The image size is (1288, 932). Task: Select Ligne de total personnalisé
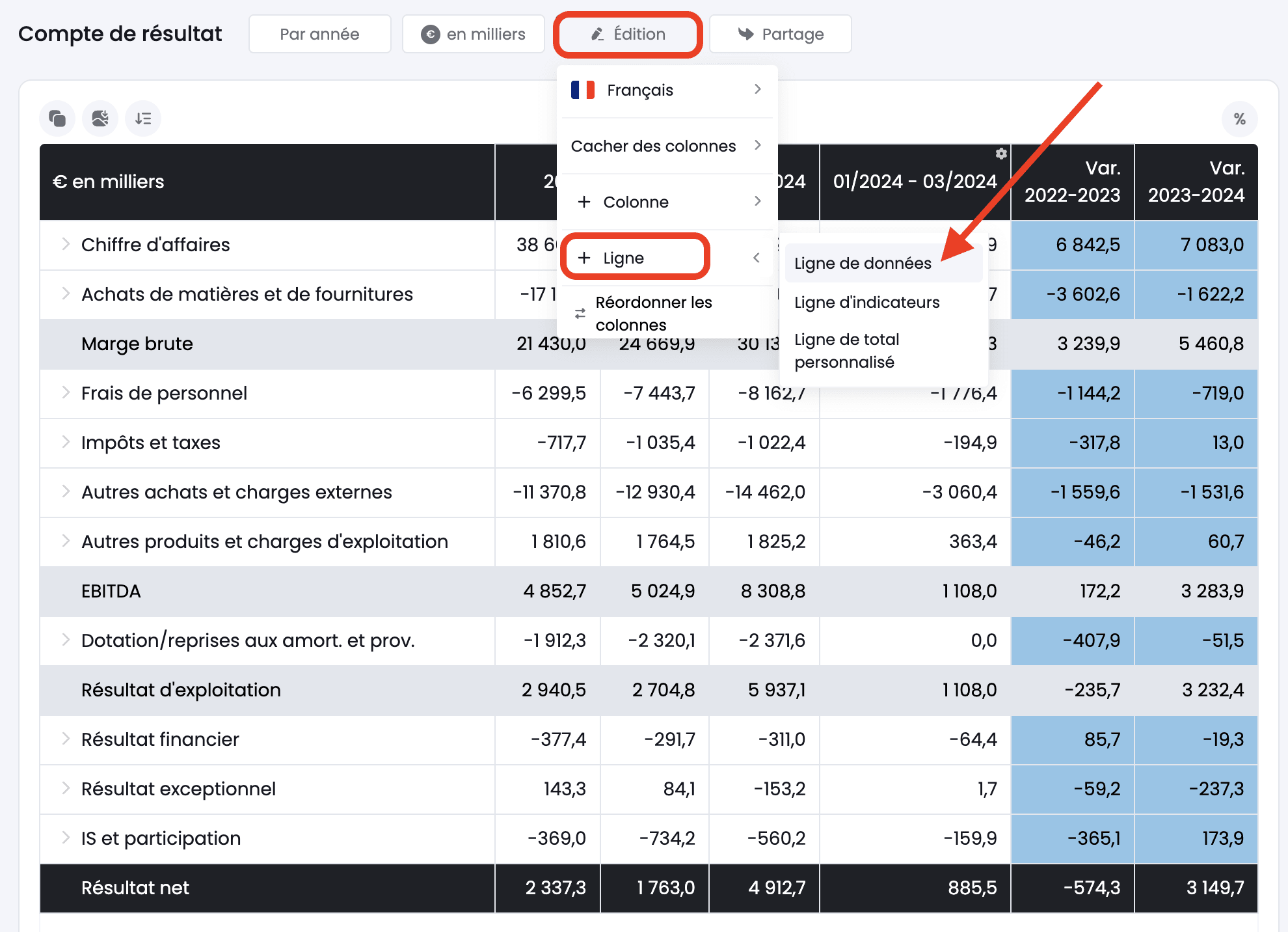[883, 351]
